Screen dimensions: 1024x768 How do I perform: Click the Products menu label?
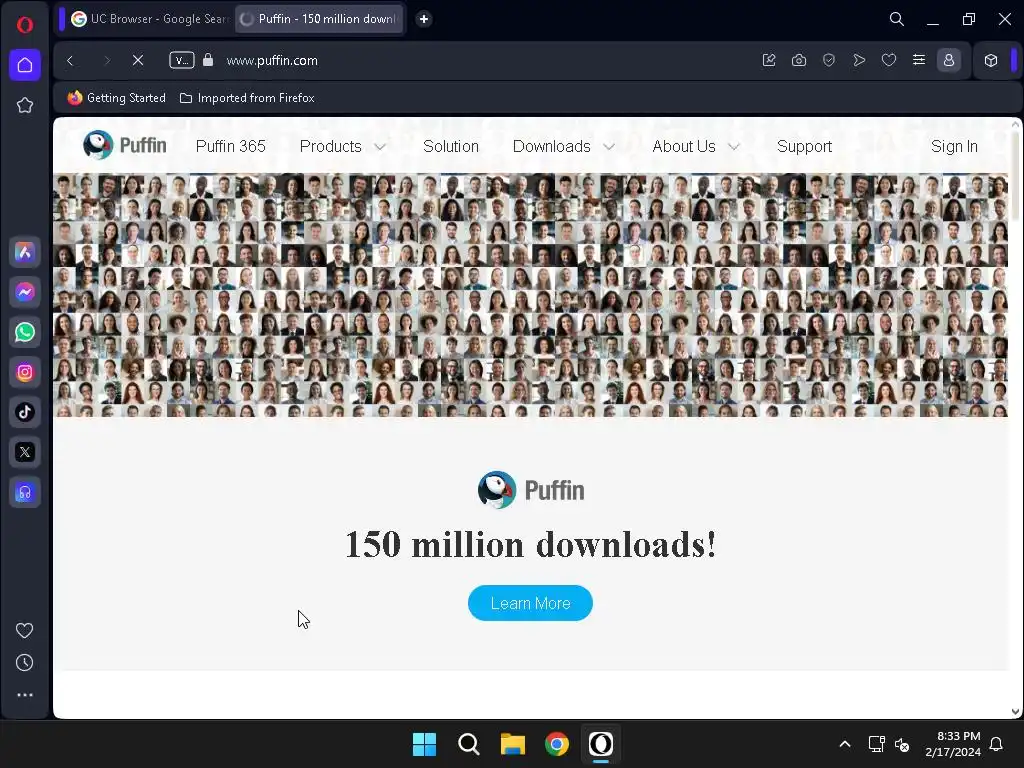coord(330,146)
